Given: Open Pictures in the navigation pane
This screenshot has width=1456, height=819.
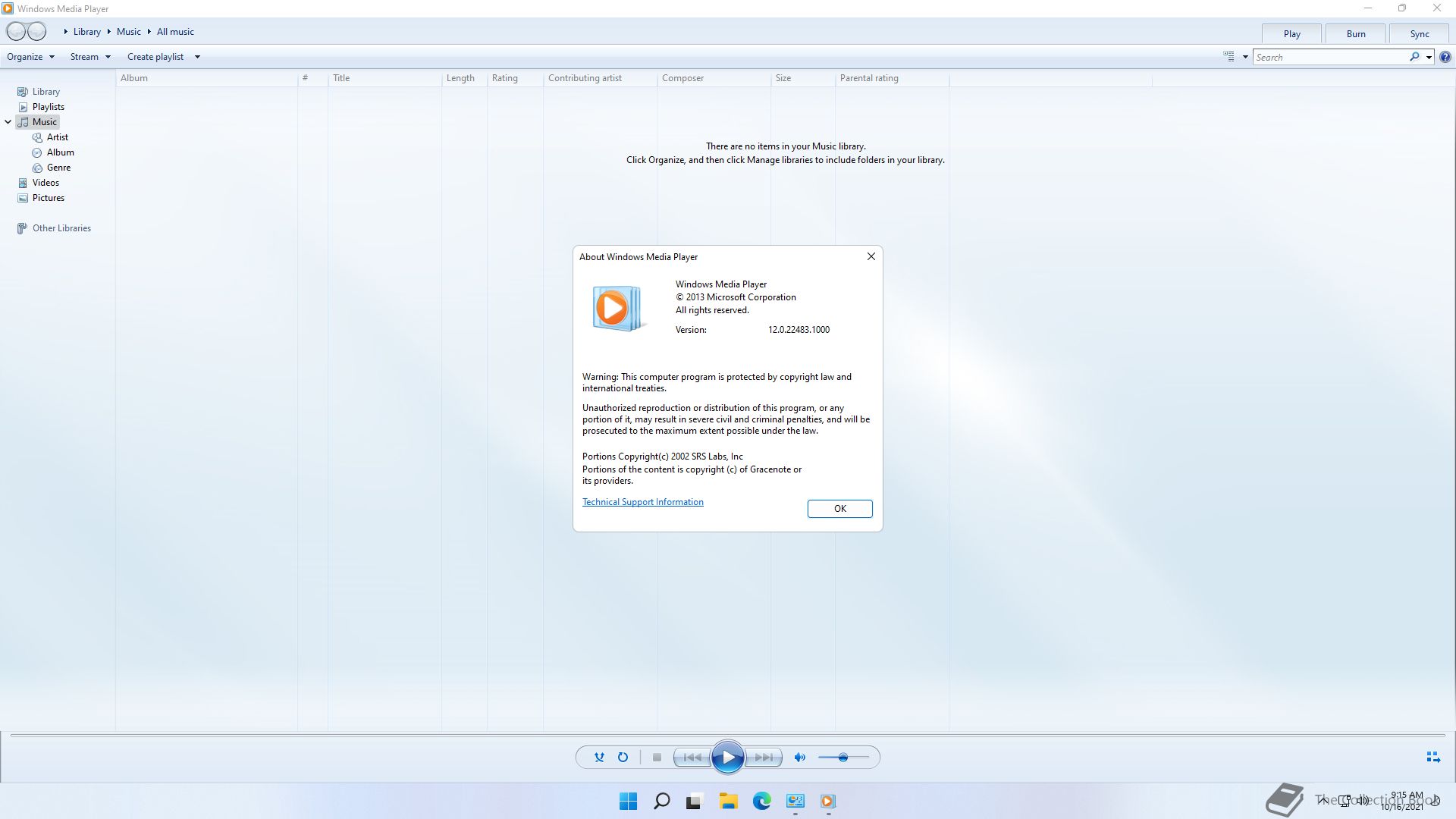Looking at the screenshot, I should tap(48, 198).
